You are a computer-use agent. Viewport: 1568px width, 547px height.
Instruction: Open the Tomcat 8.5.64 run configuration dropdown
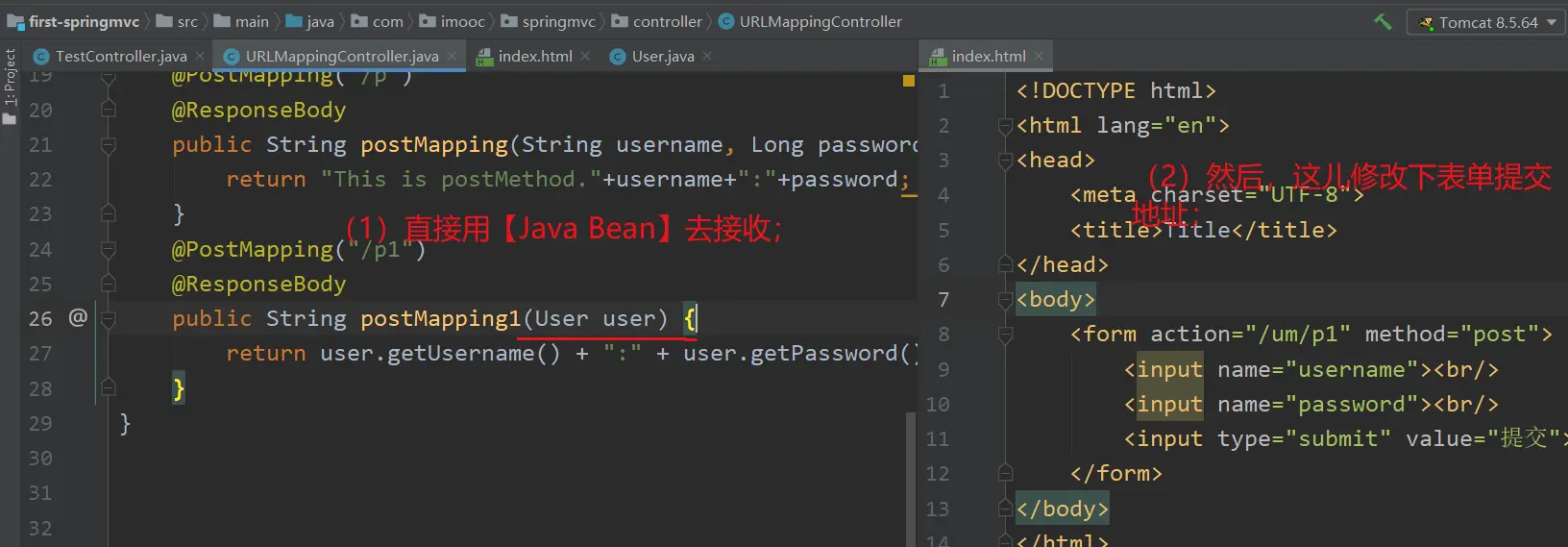pyautogui.click(x=1487, y=22)
